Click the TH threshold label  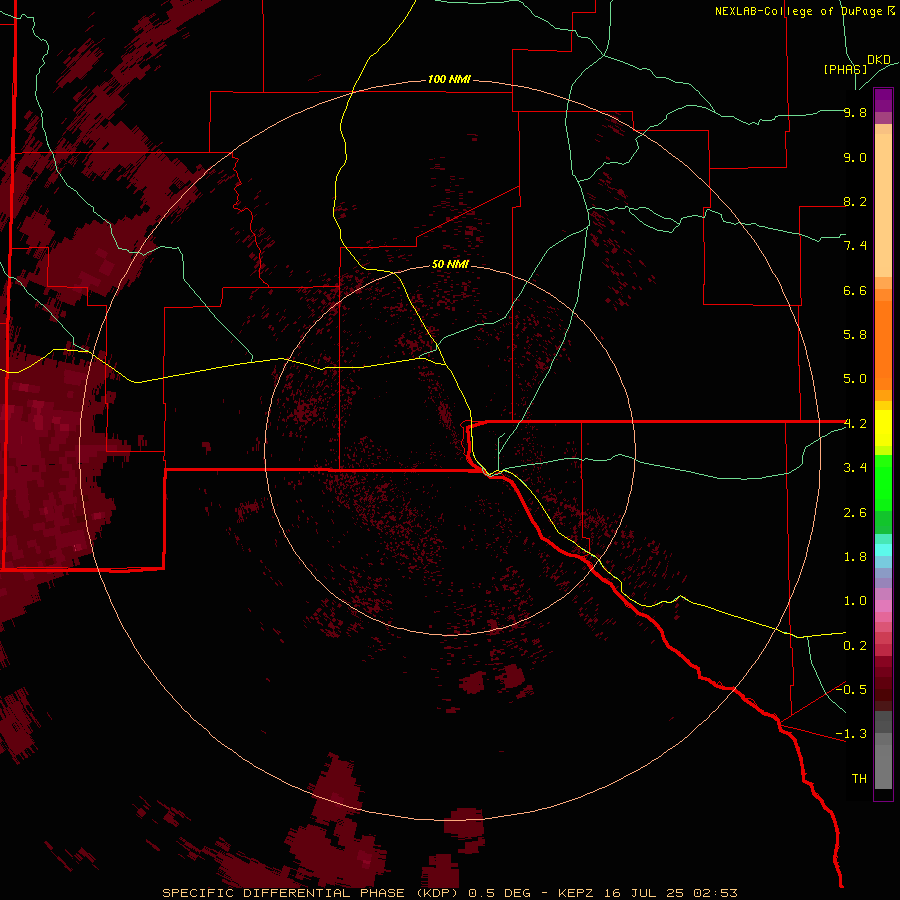[859, 779]
